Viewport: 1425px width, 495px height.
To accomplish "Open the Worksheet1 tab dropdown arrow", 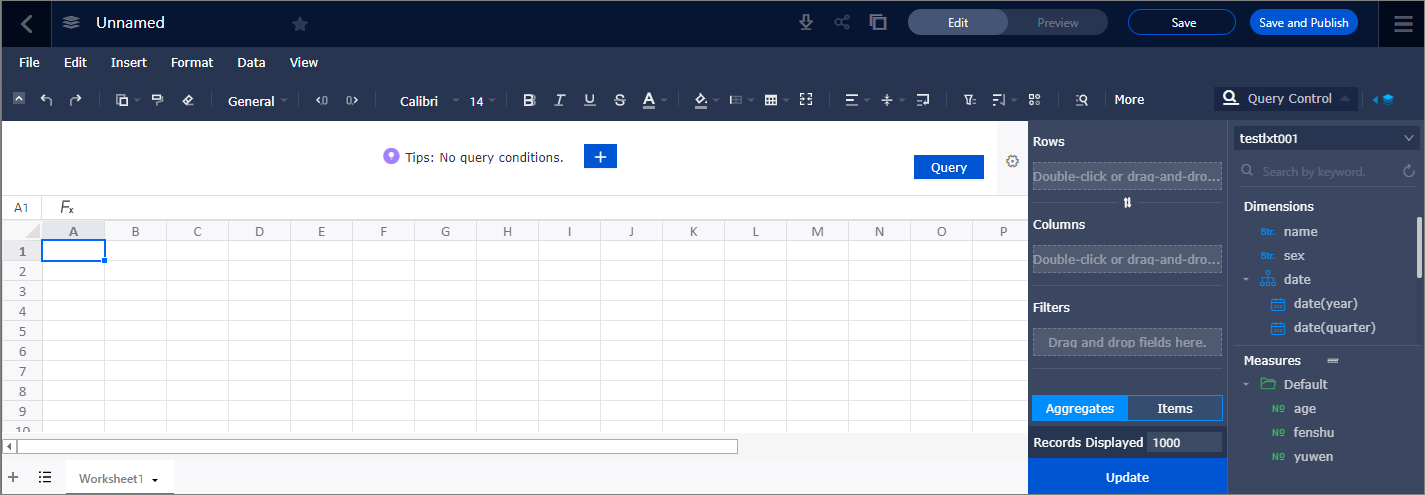I will [155, 480].
